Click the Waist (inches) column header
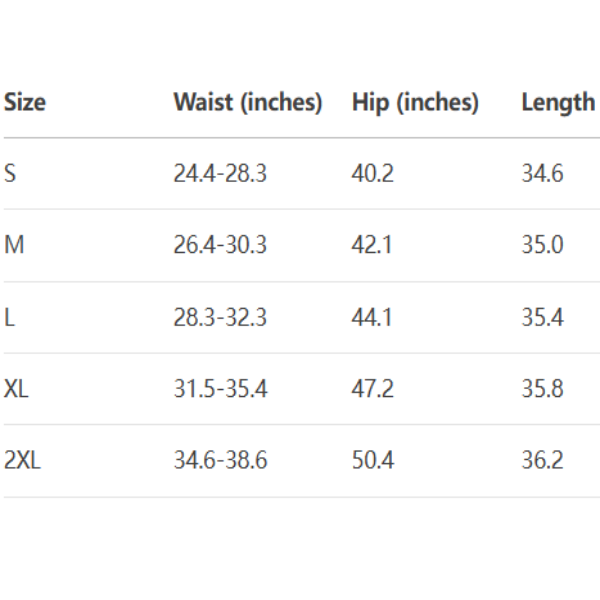The width and height of the screenshot is (600, 600). (247, 102)
